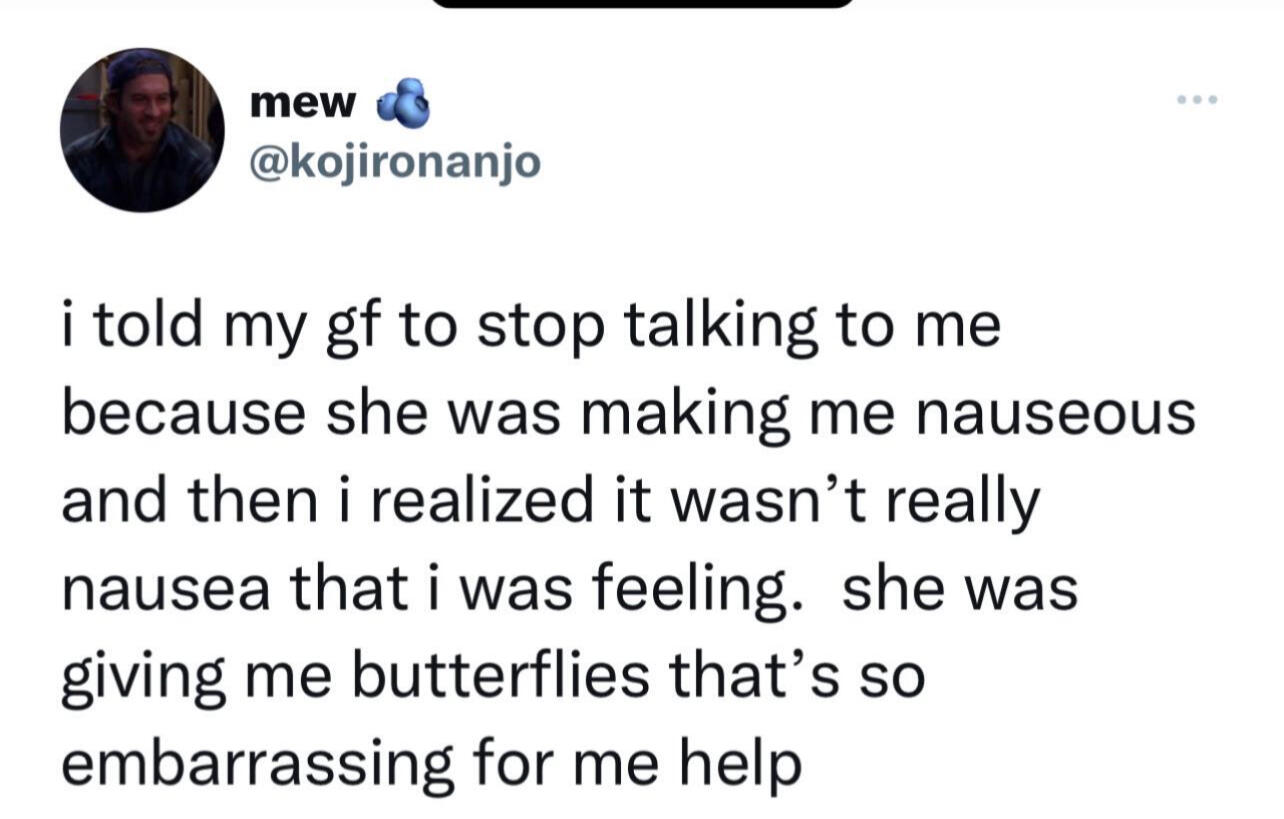Click 'she was' ending the fourth line

pyautogui.click(x=961, y=588)
